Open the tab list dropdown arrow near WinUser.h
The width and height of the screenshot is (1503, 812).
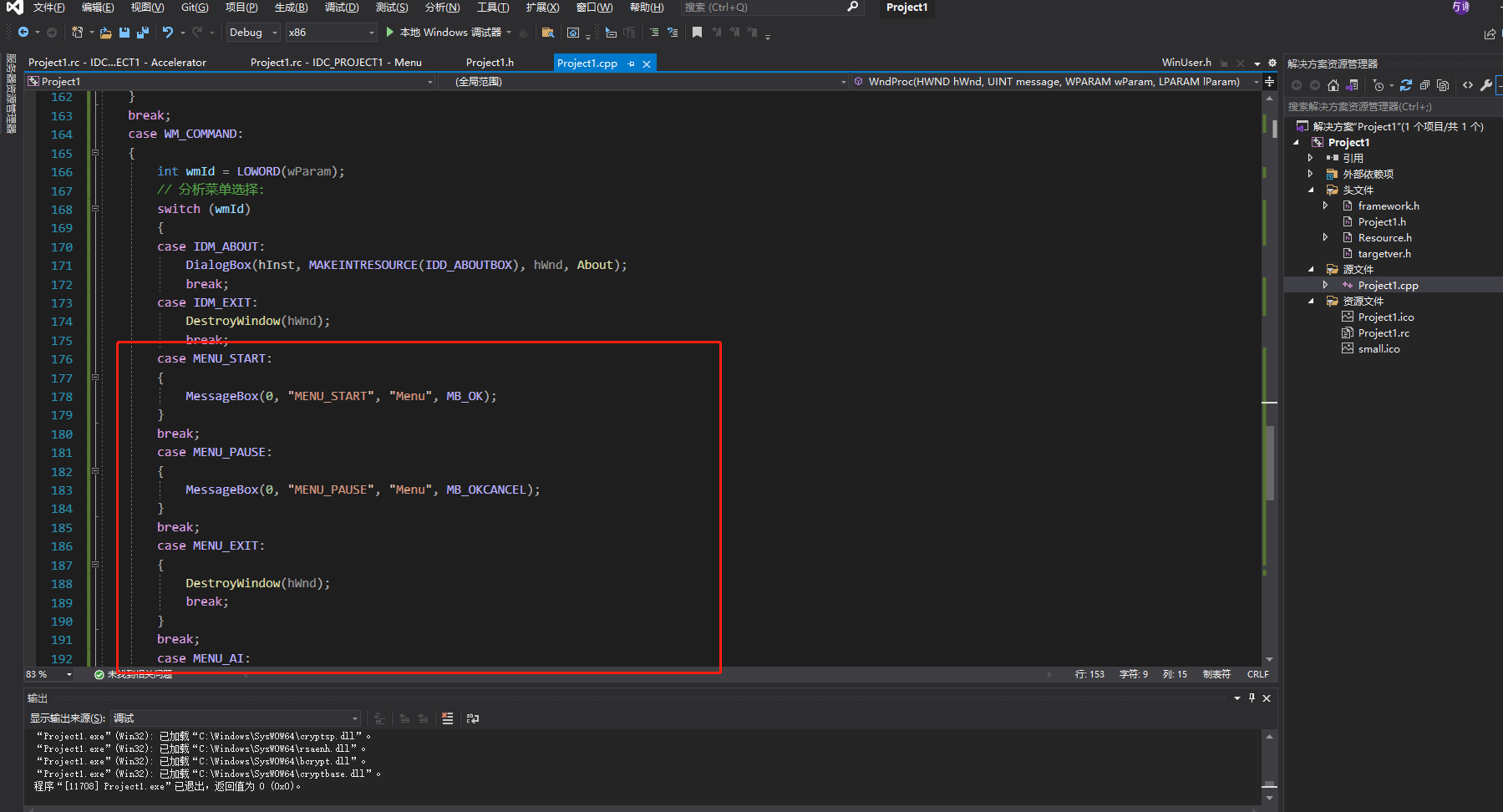[1257, 63]
